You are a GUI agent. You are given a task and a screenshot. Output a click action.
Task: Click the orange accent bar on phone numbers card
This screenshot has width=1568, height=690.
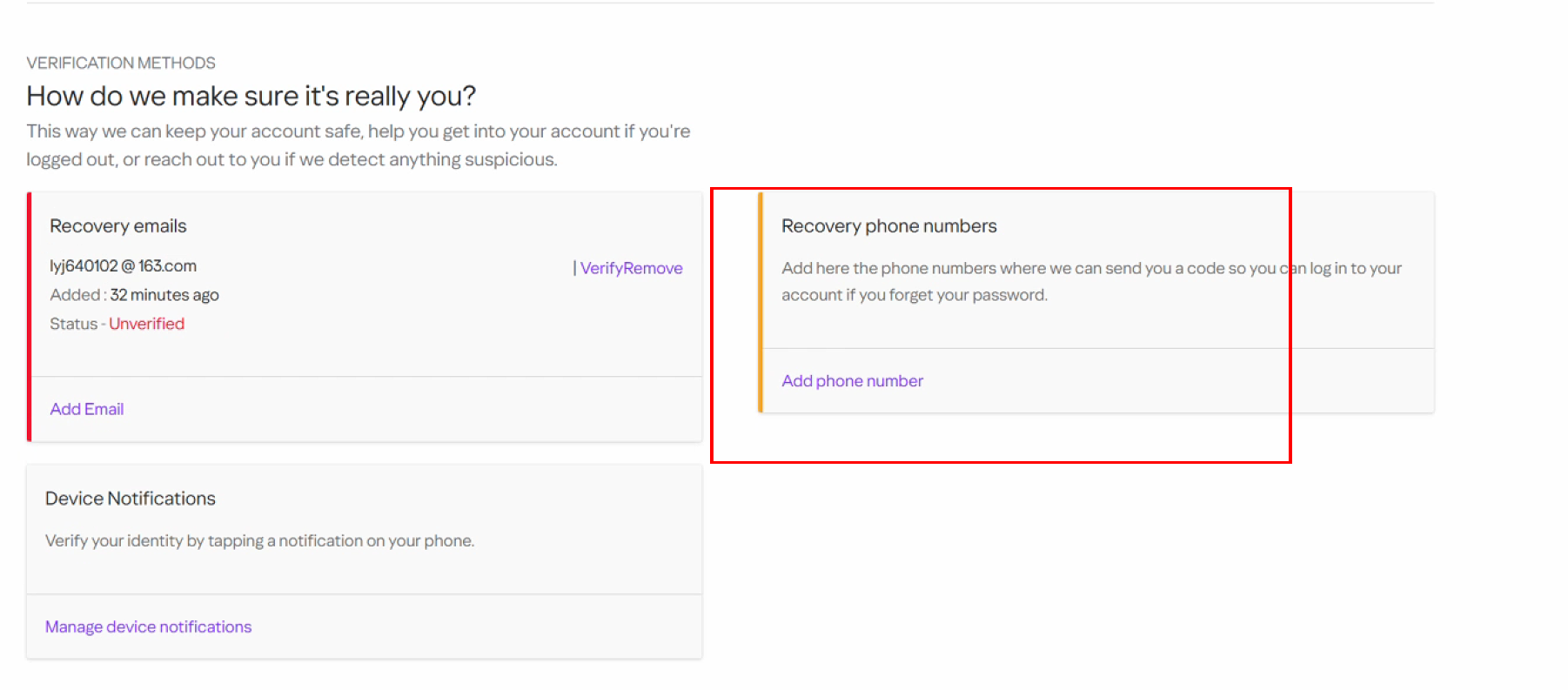(761, 302)
